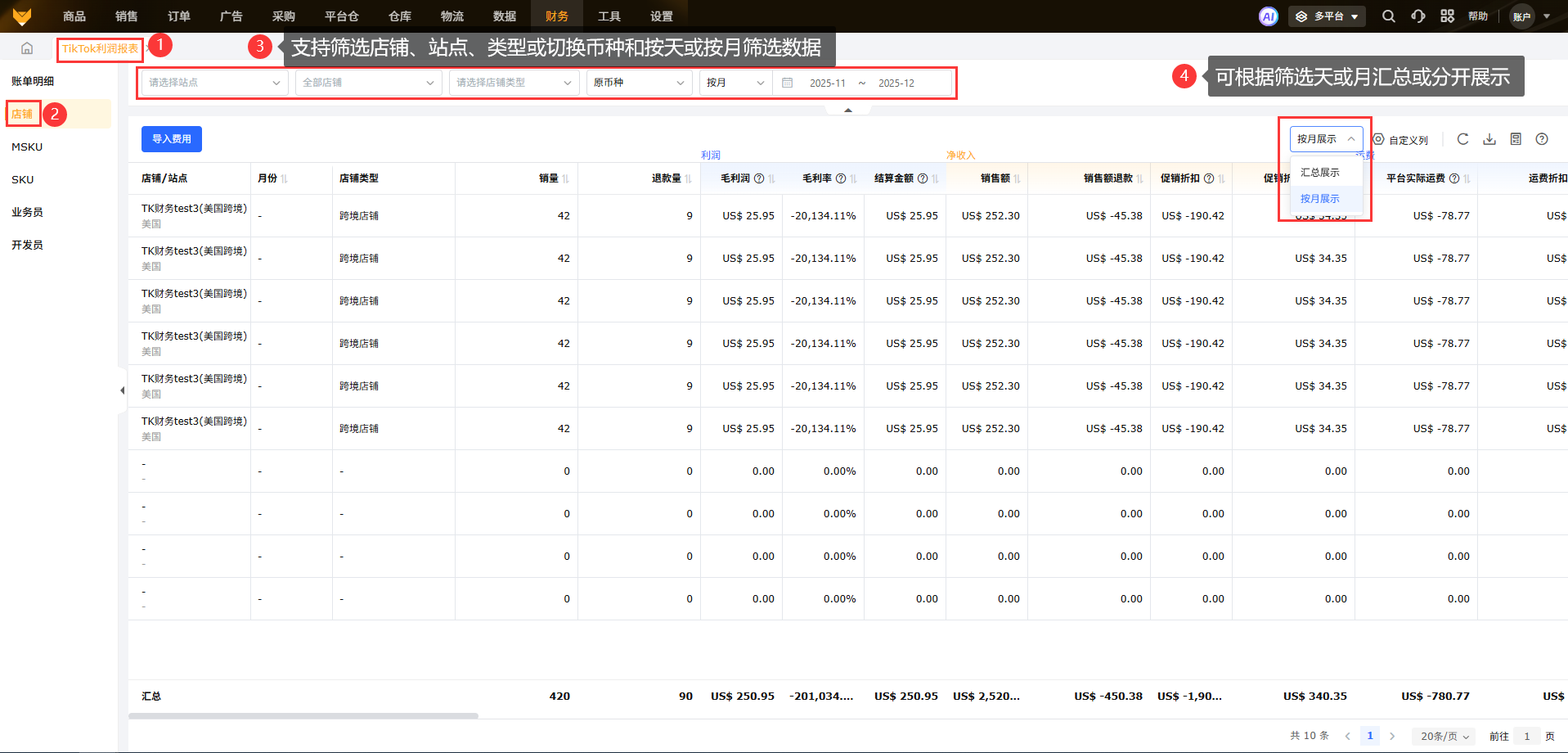Open the AI assistant icon
This screenshot has height=753, width=1568.
1268,16
